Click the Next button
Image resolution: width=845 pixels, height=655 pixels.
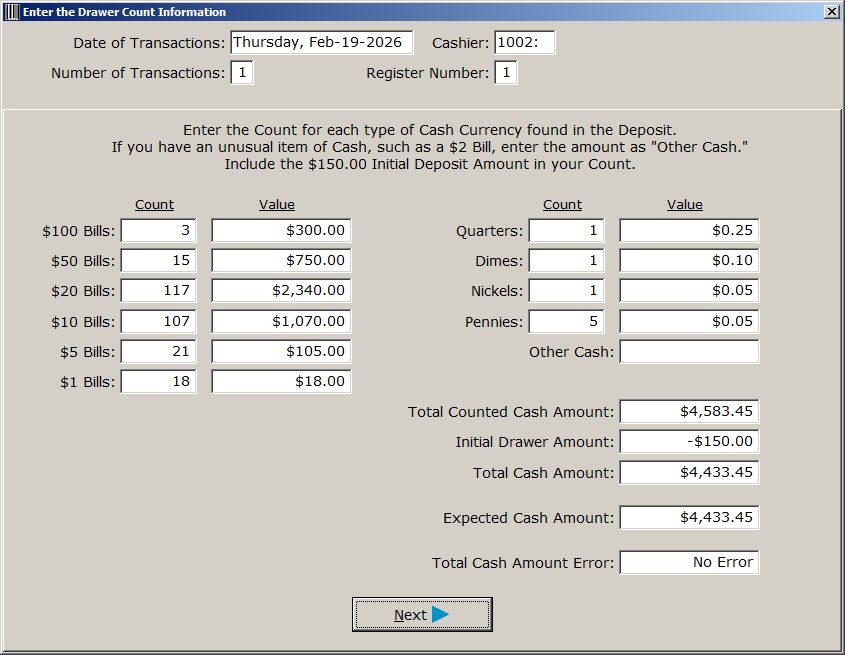(x=421, y=615)
